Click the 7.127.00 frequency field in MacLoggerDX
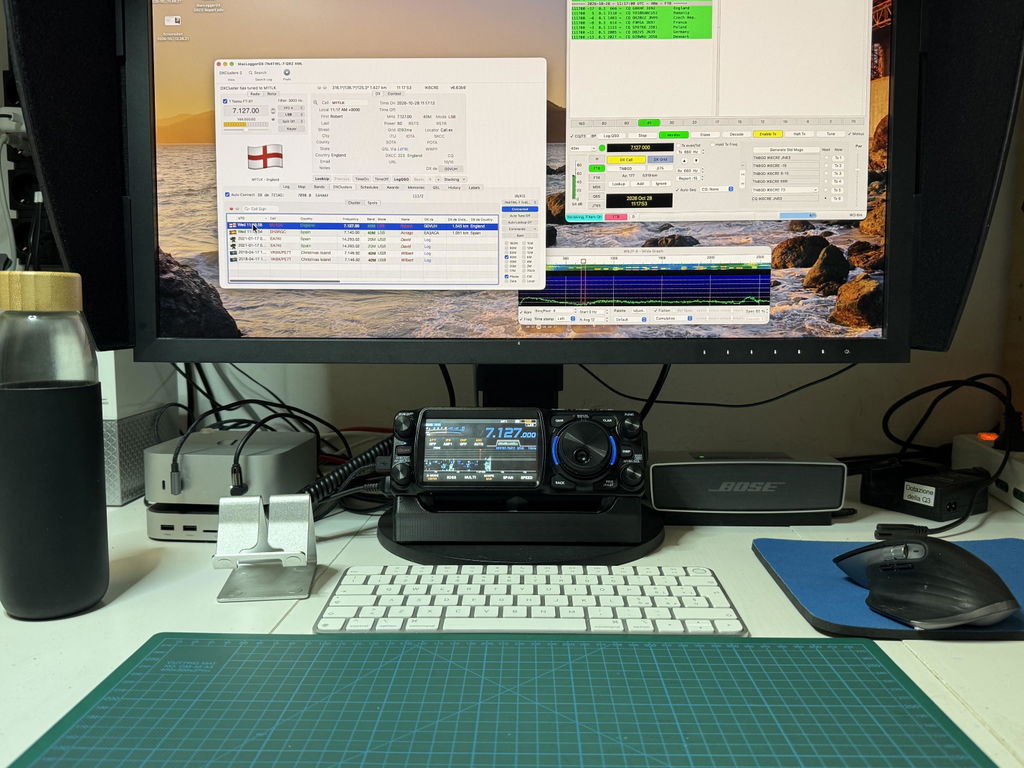The image size is (1024, 768). 246,110
